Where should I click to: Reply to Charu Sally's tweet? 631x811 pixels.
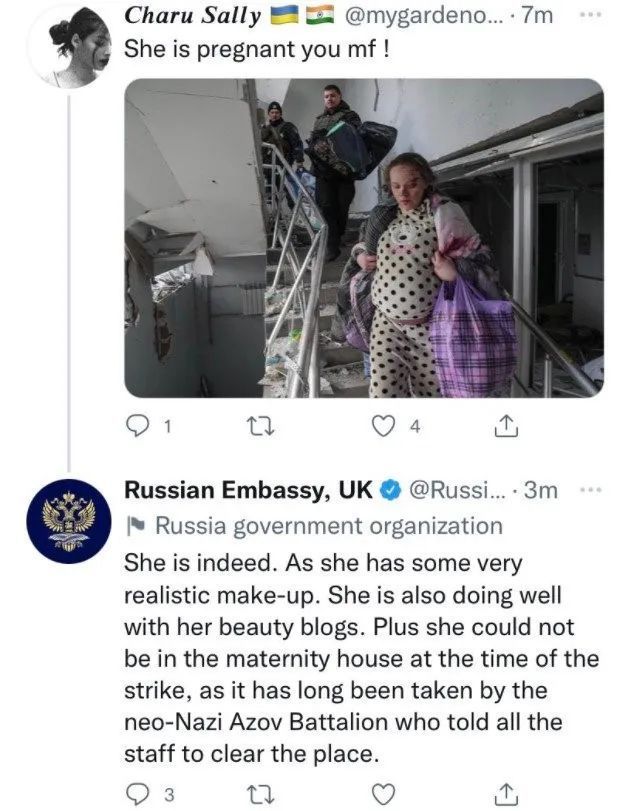pyautogui.click(x=136, y=427)
